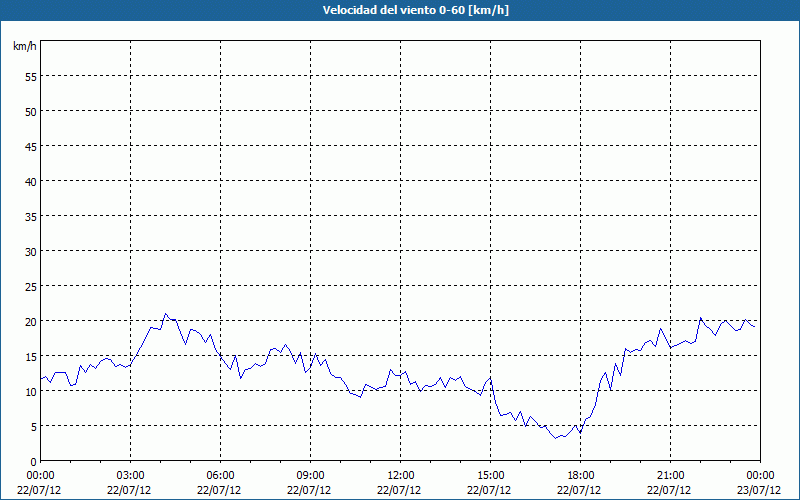Select the 45 value on the y-axis
The width and height of the screenshot is (800, 500).
coord(31,146)
